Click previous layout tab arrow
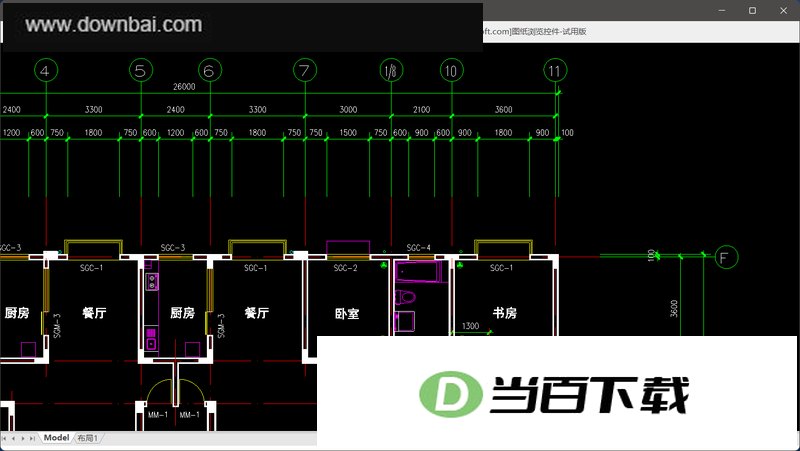The image size is (800, 451). point(14,438)
